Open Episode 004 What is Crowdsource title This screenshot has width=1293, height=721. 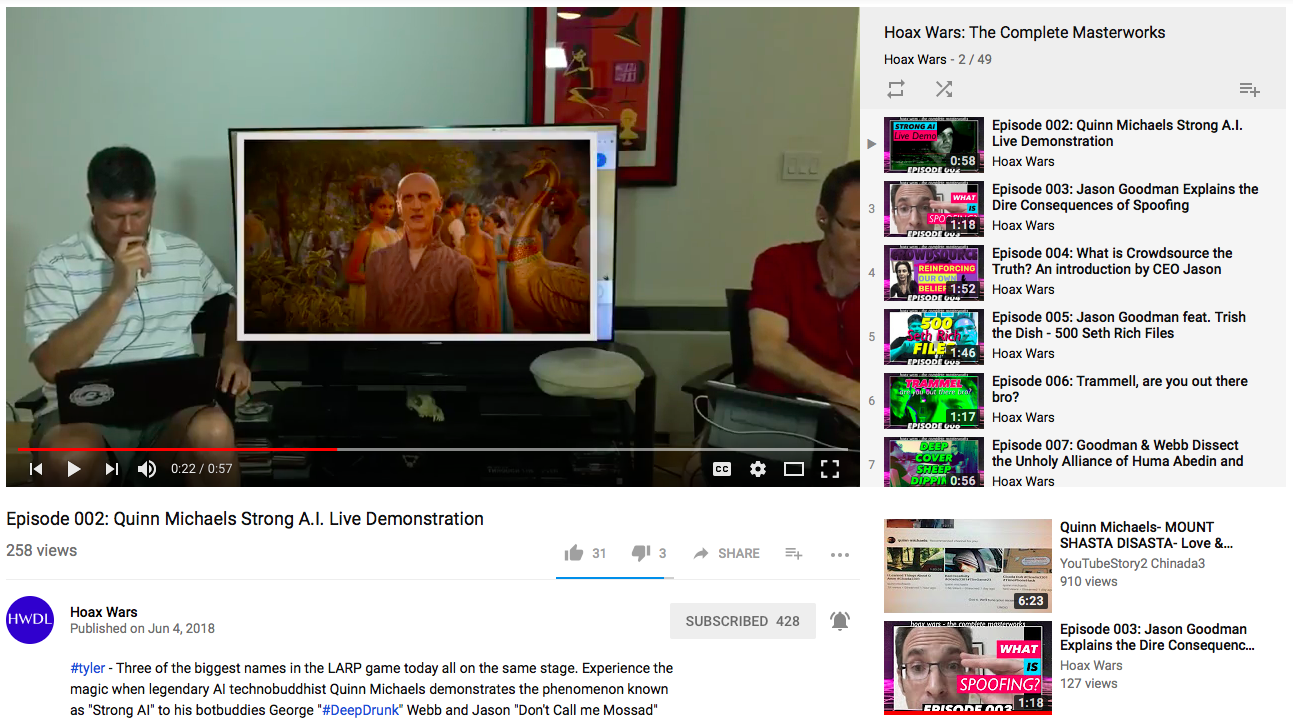pos(1112,261)
